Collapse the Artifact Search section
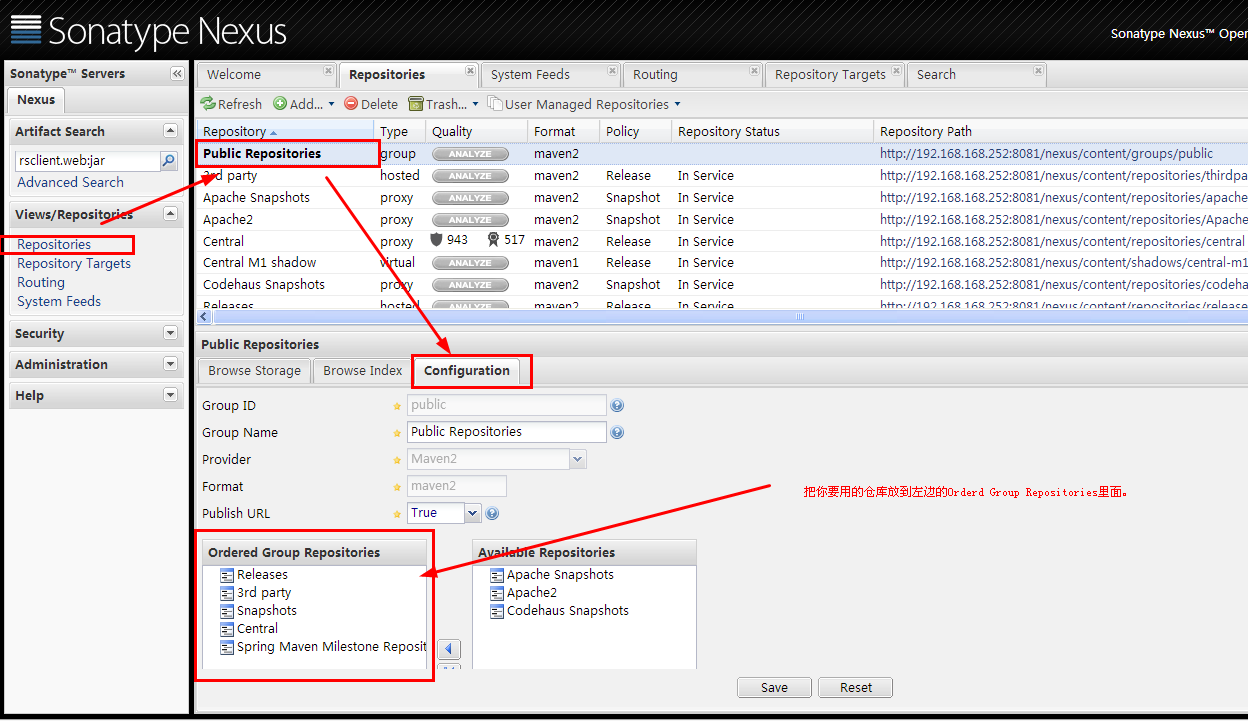The height and width of the screenshot is (721, 1248). tap(170, 131)
